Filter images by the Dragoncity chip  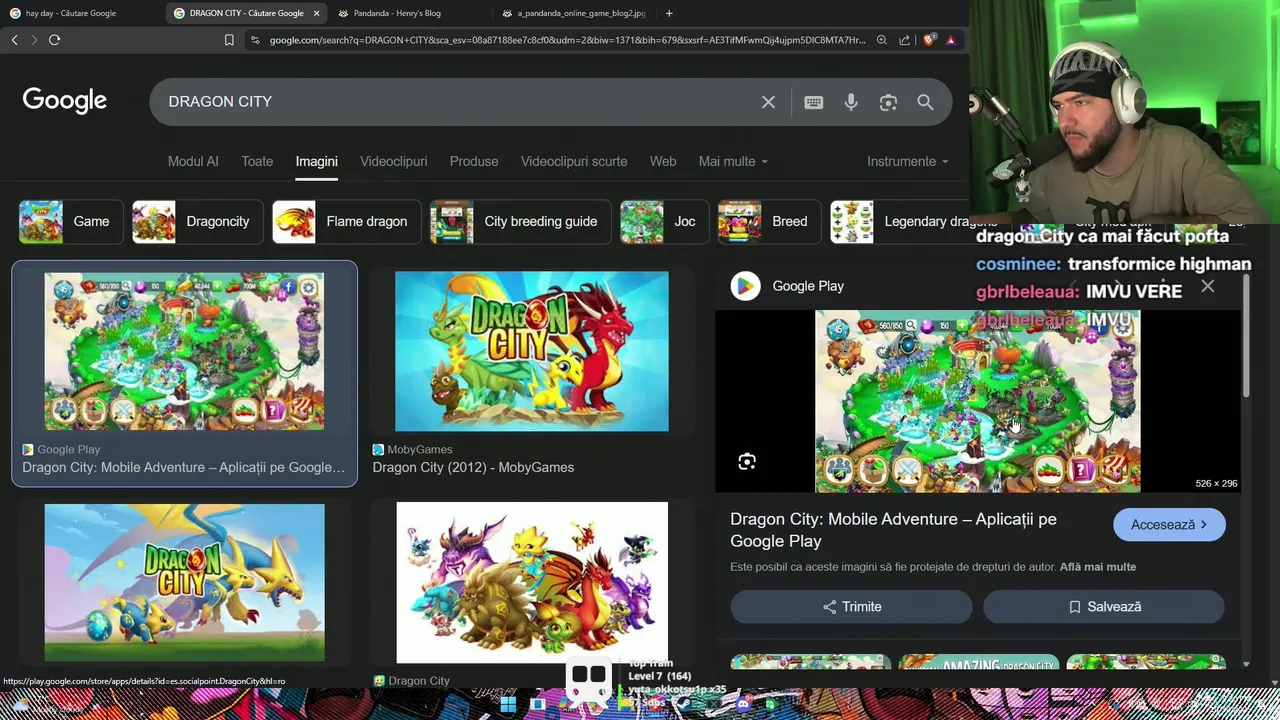click(198, 222)
